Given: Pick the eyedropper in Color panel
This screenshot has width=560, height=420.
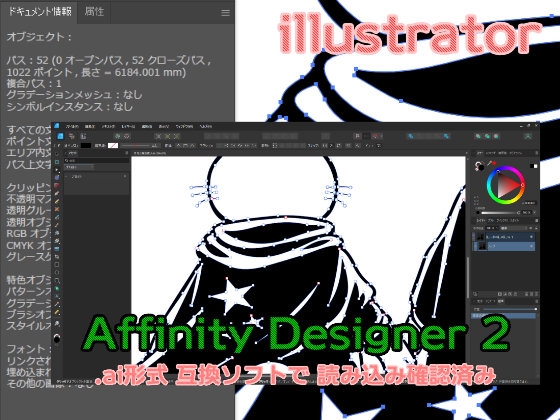Looking at the screenshot, I should (x=489, y=164).
